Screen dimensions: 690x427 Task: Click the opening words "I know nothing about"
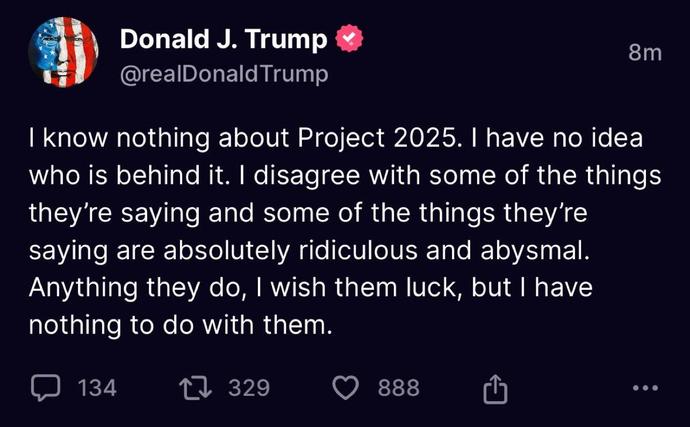pyautogui.click(x=160, y=138)
